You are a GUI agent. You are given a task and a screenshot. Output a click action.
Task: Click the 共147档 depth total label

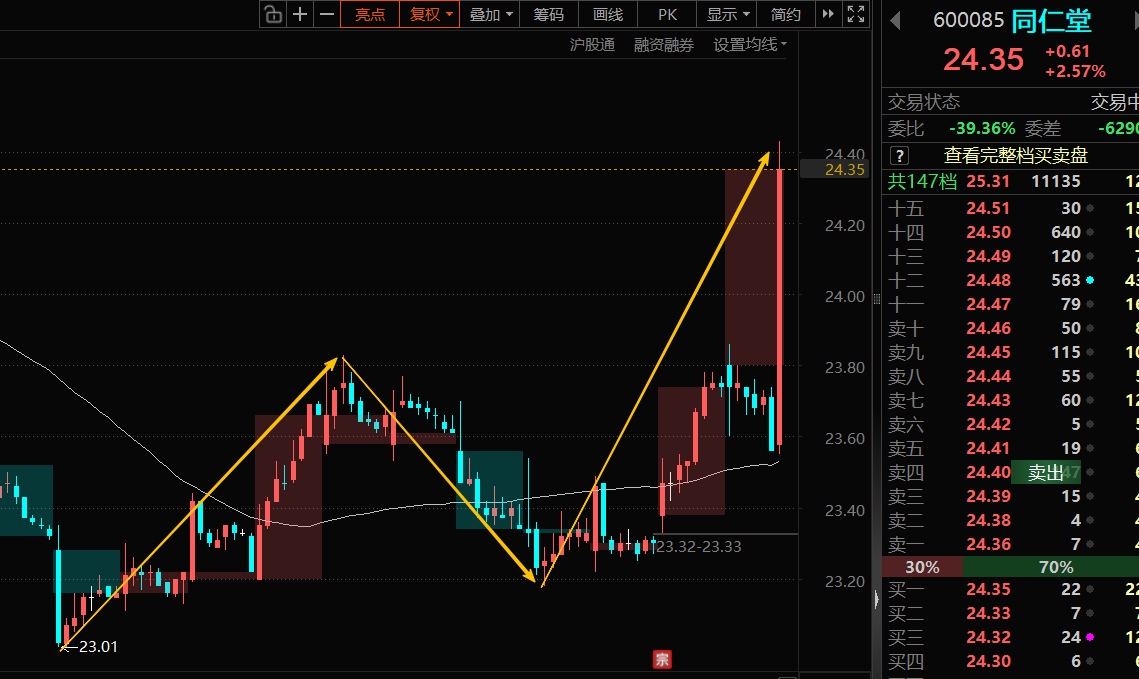pos(923,182)
